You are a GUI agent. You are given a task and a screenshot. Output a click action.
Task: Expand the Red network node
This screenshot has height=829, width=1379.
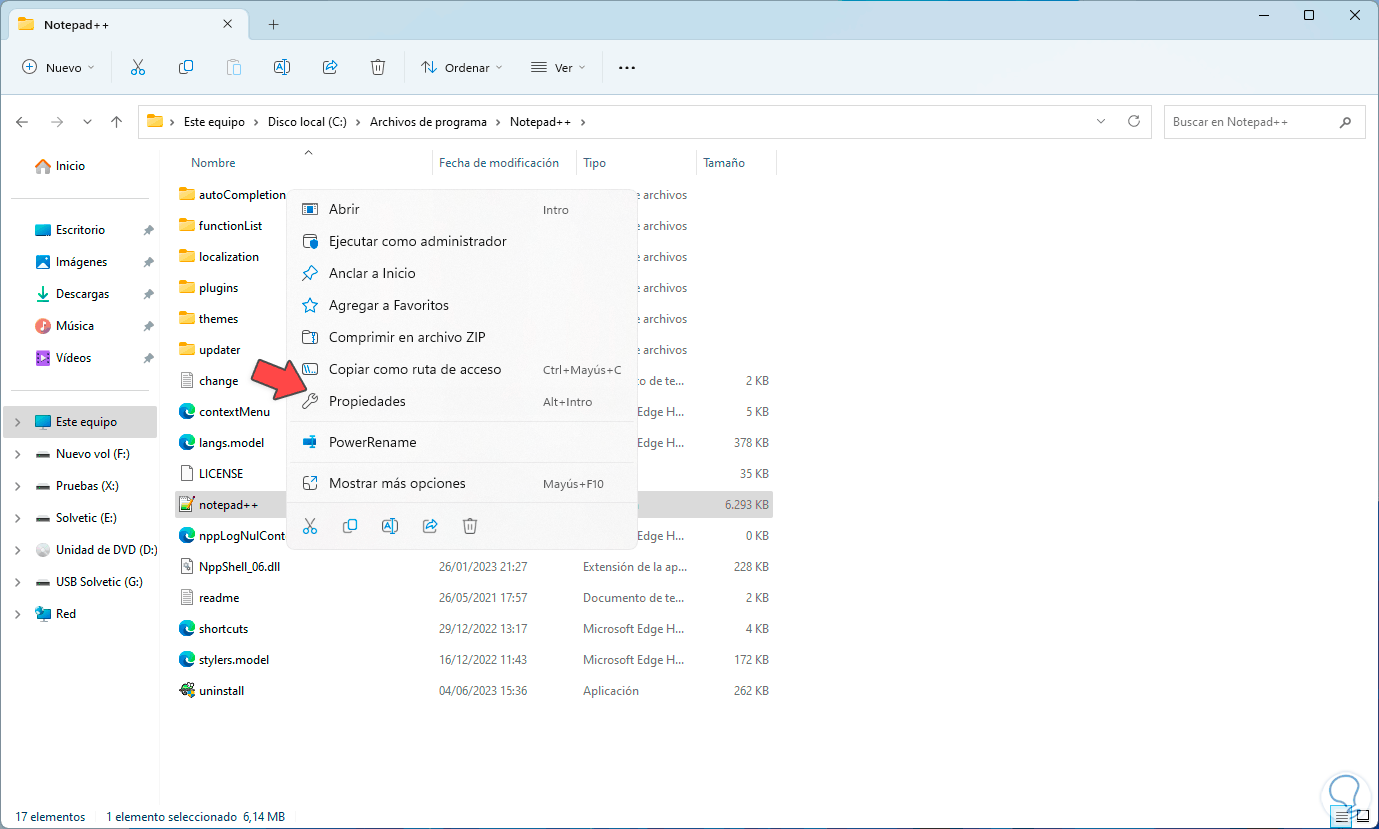click(x=18, y=614)
